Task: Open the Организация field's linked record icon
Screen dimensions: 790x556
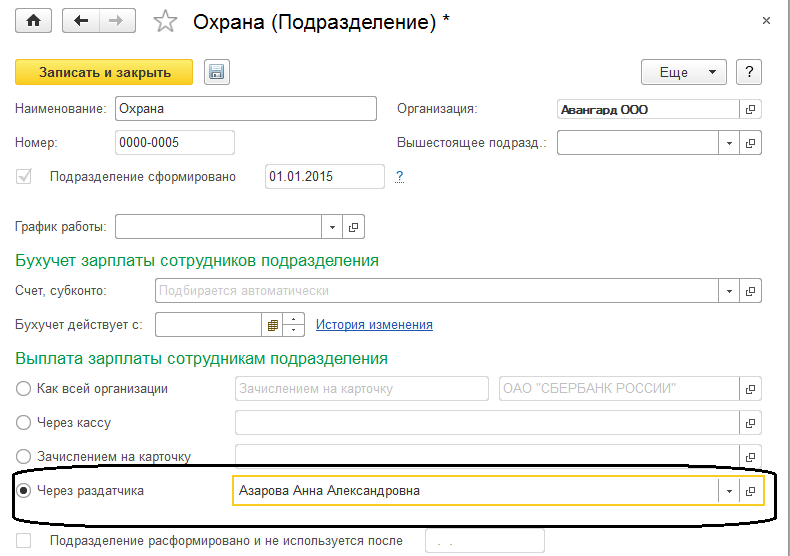Action: (751, 110)
